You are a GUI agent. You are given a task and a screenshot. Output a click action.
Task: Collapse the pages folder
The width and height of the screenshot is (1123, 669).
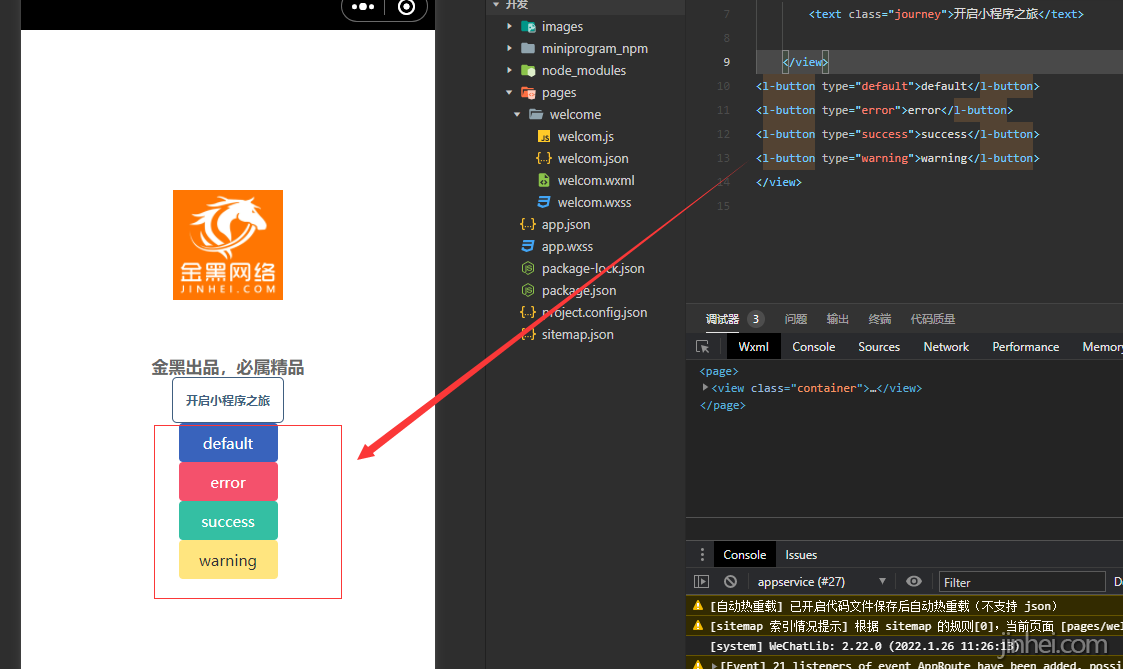[x=510, y=93]
